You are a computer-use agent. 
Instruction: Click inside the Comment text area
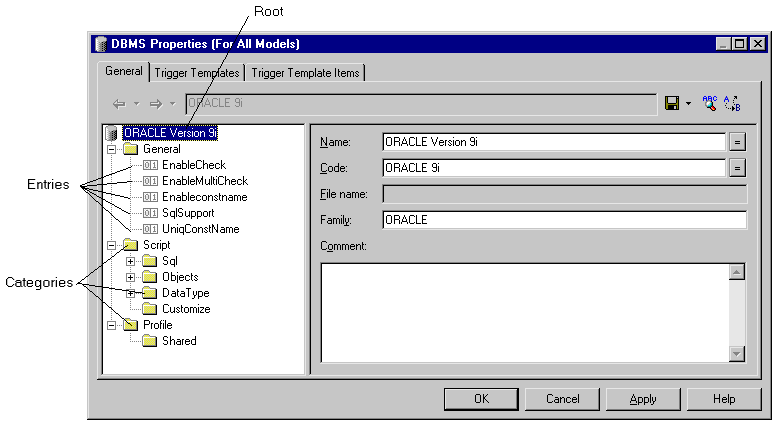click(x=525, y=313)
